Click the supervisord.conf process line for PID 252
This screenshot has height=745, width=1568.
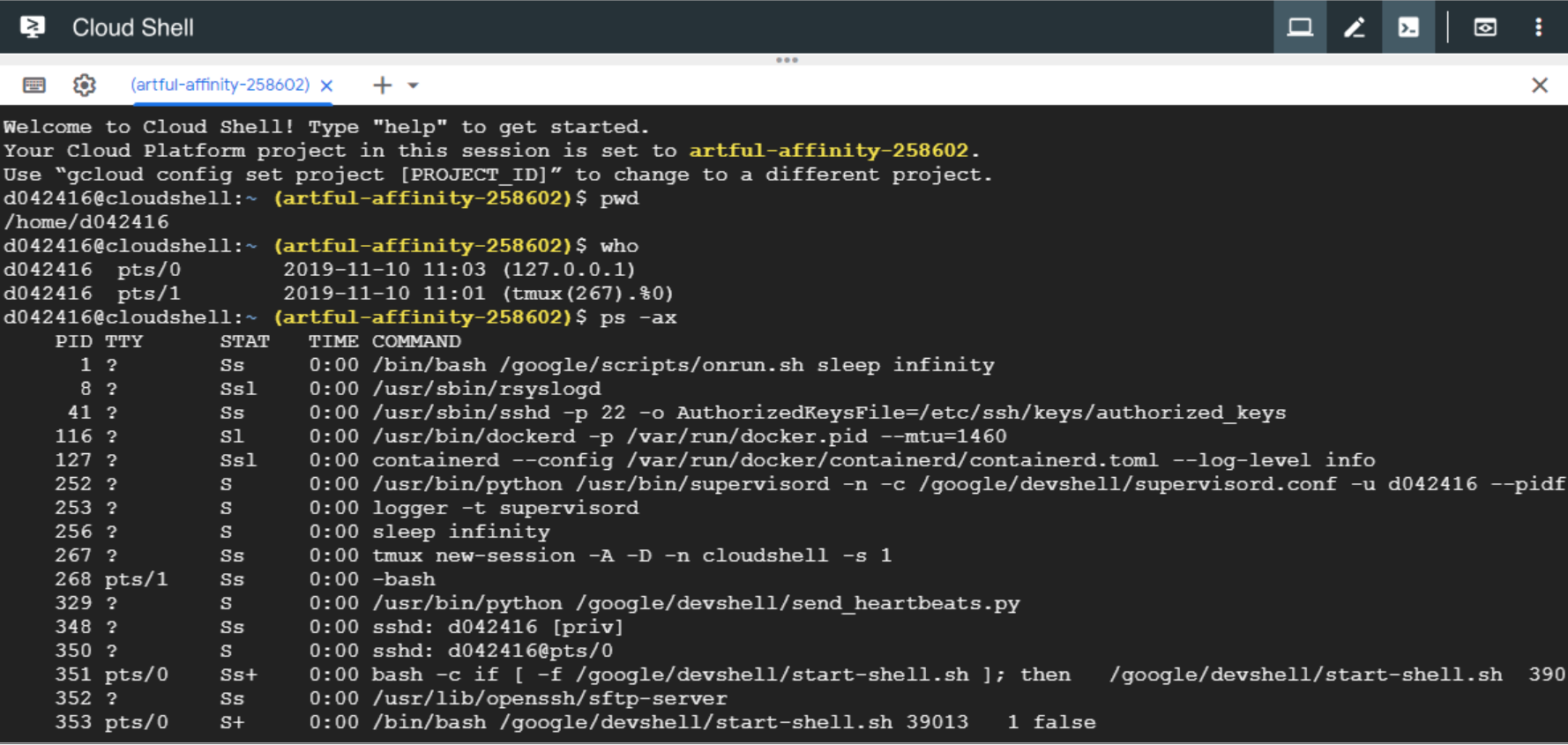[810, 484]
